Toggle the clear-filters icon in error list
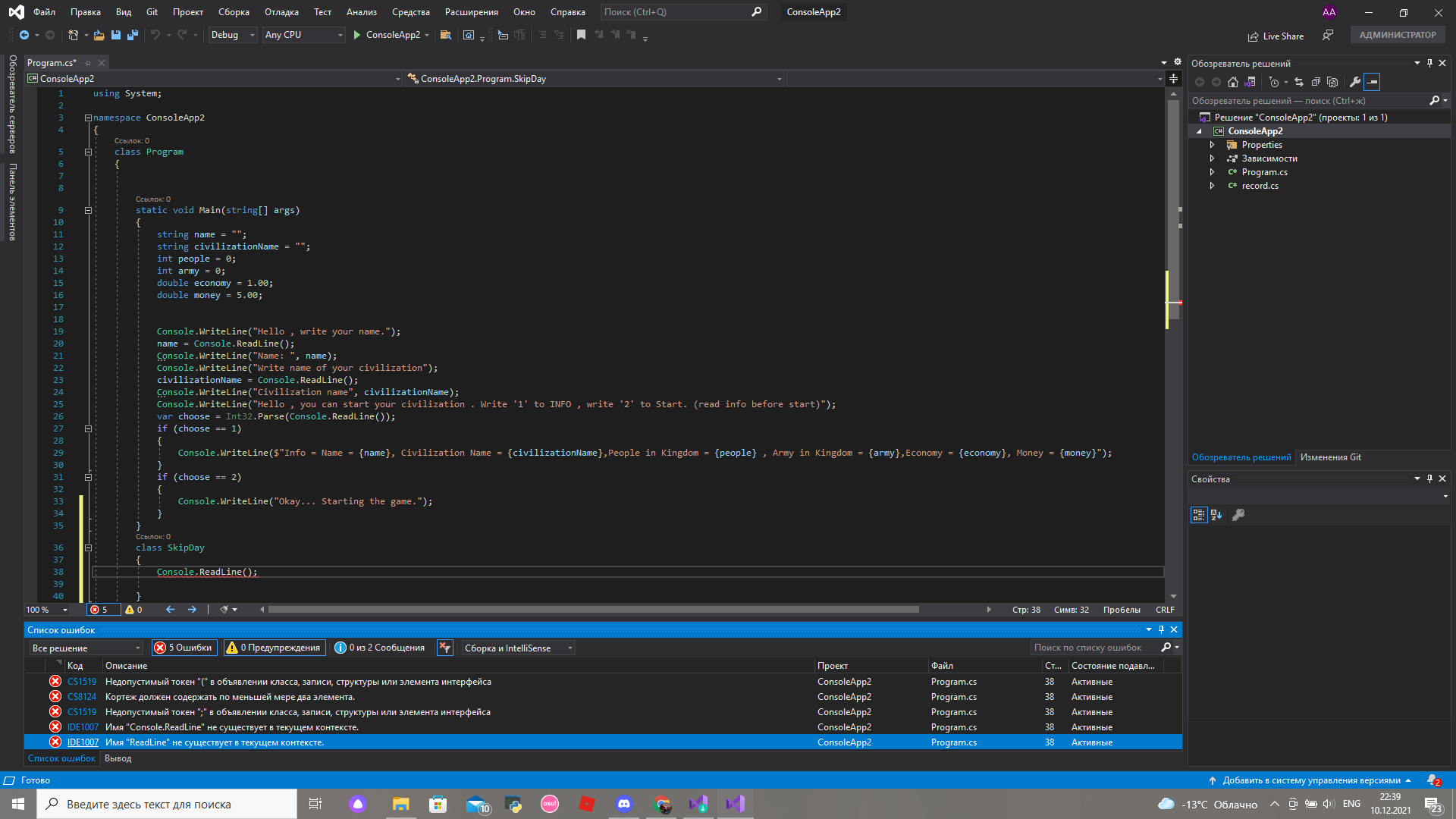1456x819 pixels. pos(445,648)
